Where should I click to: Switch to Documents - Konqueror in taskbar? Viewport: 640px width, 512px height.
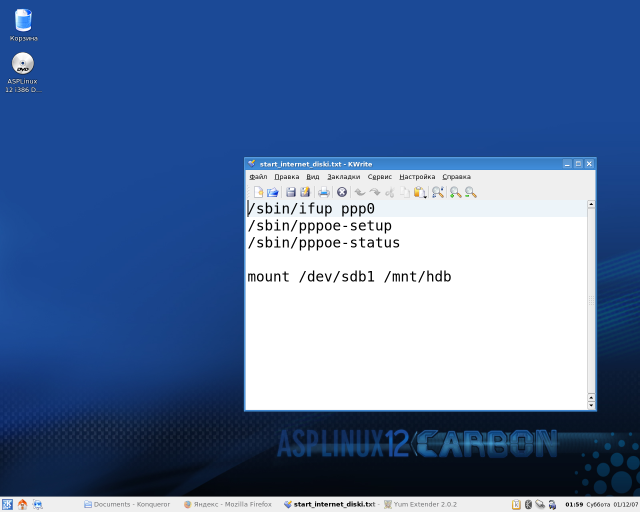click(127, 505)
